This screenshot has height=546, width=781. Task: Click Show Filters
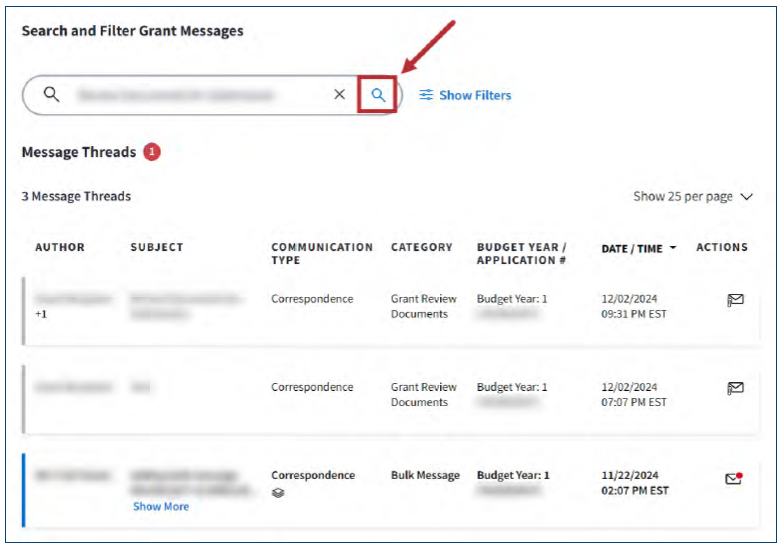pyautogui.click(x=465, y=95)
